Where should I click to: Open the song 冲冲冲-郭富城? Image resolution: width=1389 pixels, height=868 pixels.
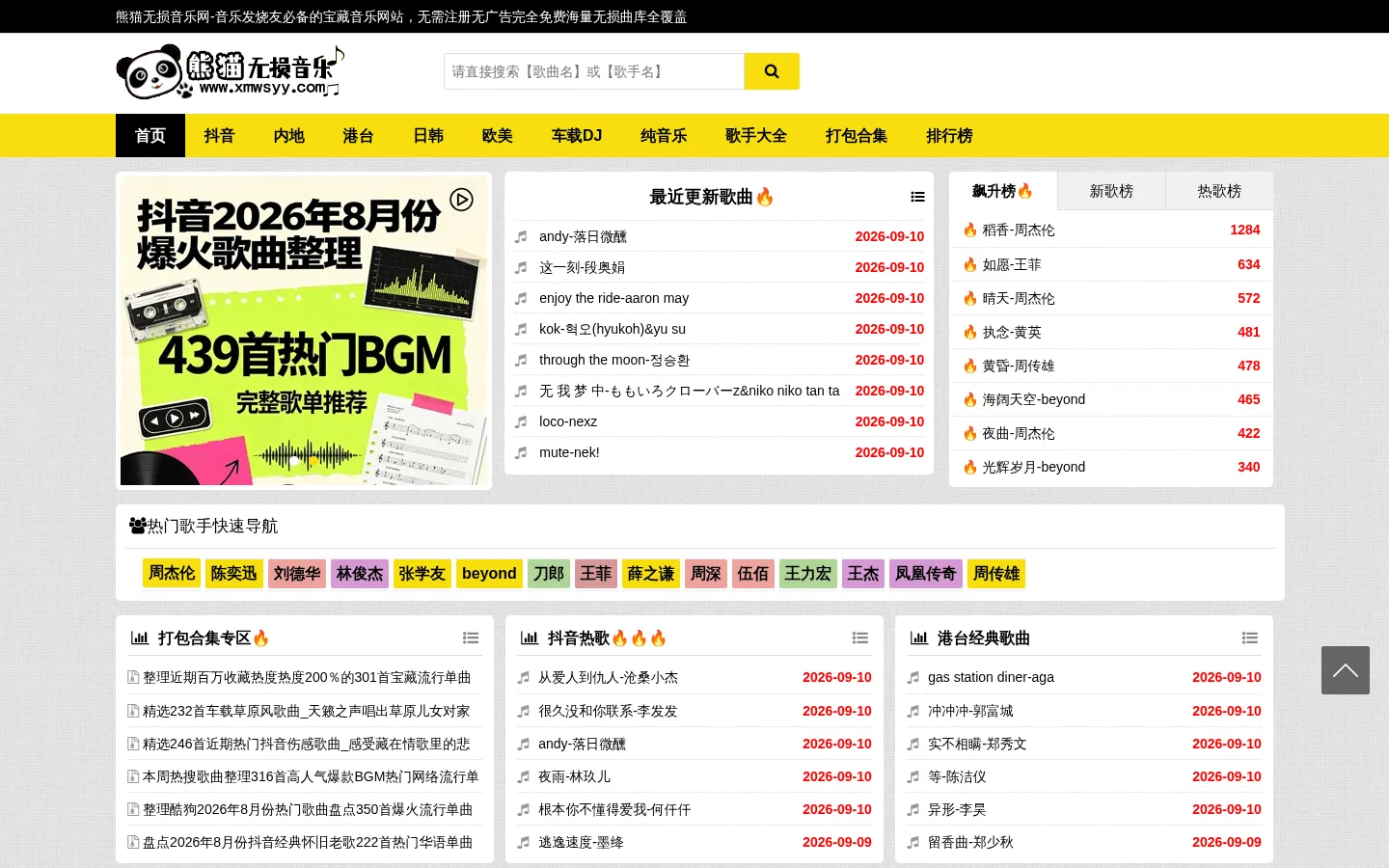coord(970,711)
